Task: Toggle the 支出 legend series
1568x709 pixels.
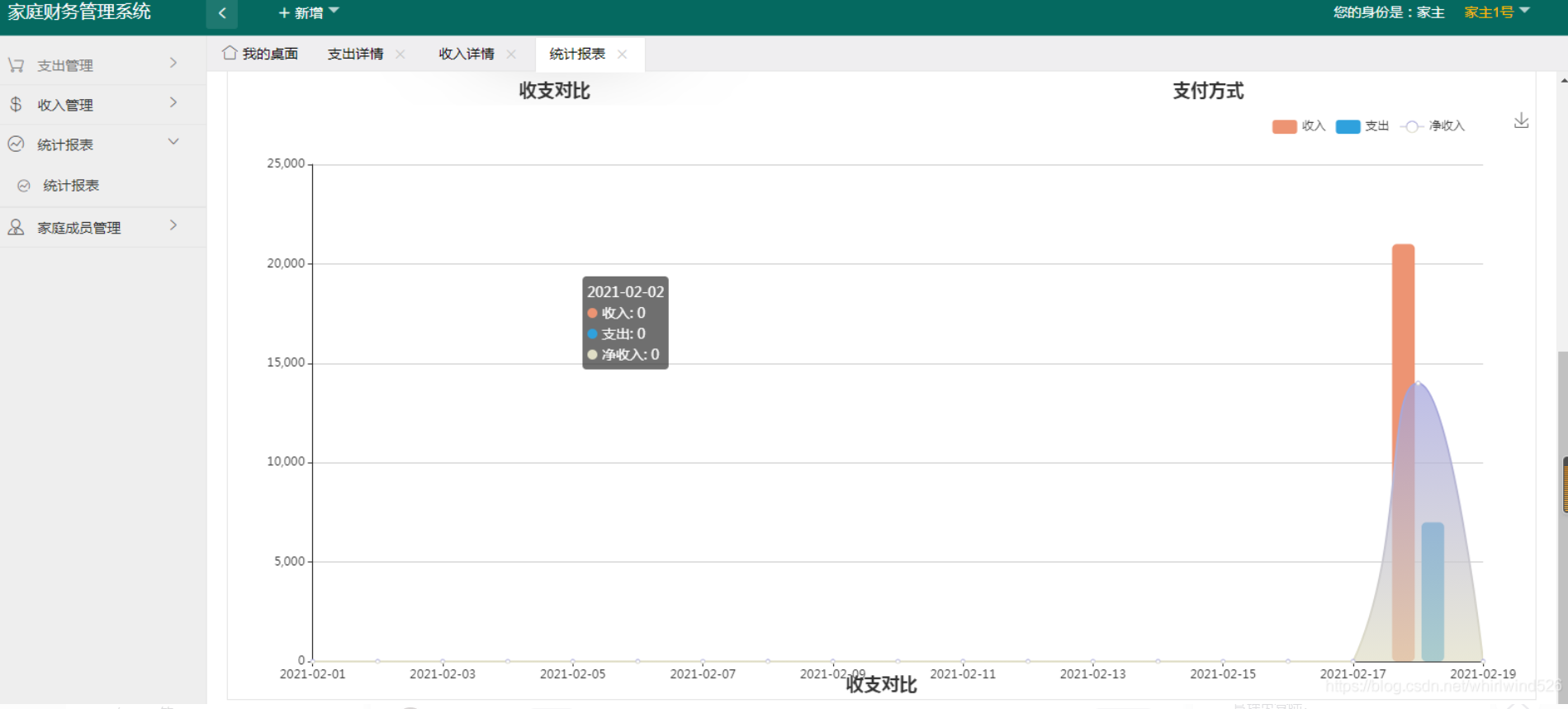Action: click(x=1362, y=126)
